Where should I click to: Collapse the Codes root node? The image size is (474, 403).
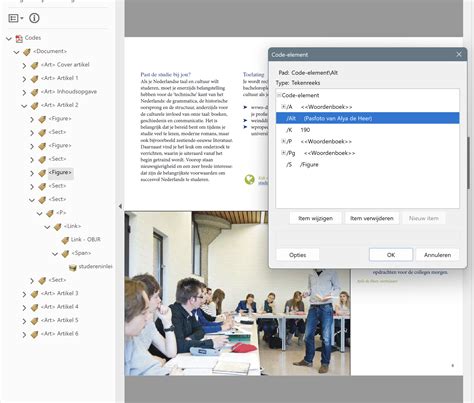[9, 39]
